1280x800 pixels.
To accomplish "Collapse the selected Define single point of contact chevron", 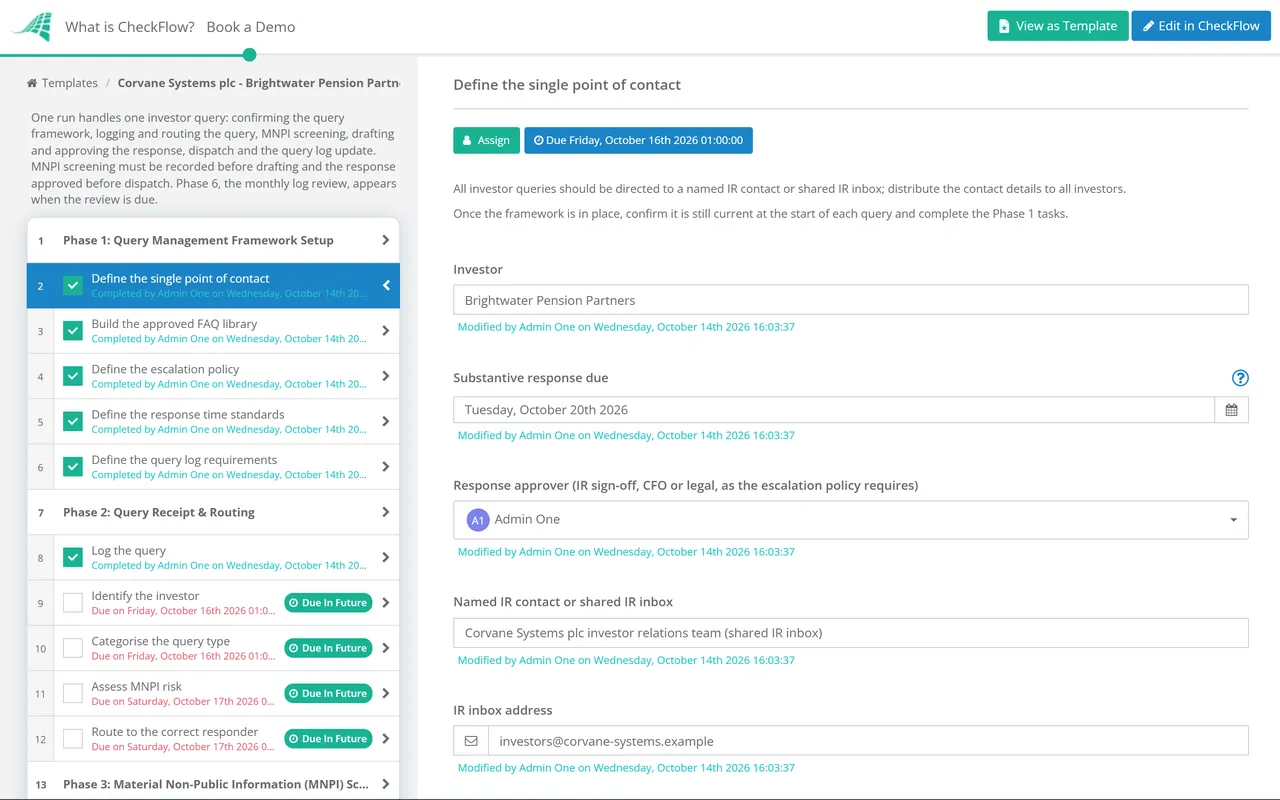I will pos(386,286).
